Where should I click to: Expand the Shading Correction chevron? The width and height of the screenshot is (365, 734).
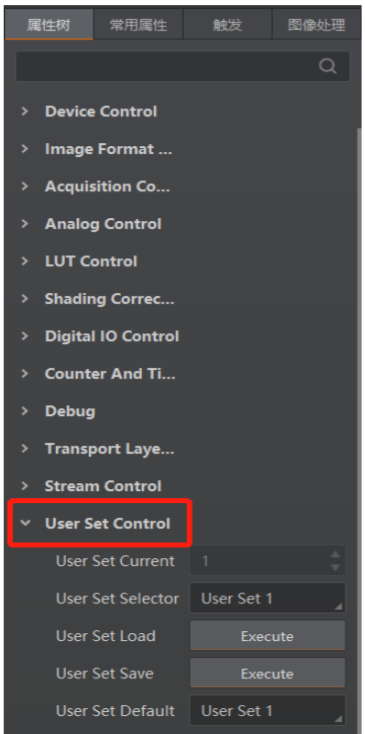(x=25, y=299)
